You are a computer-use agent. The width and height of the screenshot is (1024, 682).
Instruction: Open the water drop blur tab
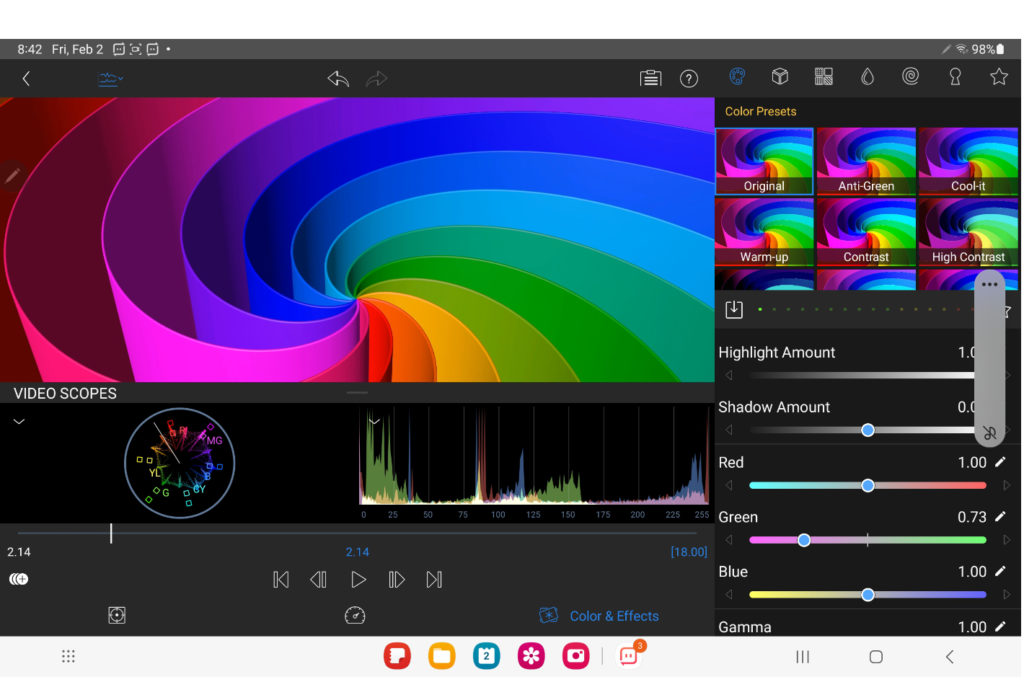pos(867,77)
